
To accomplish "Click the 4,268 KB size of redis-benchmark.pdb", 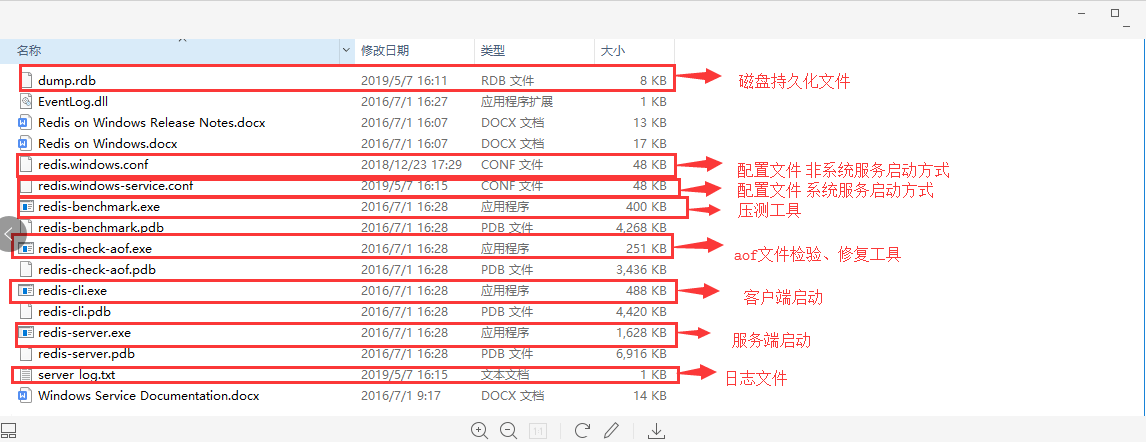I will [x=641, y=227].
